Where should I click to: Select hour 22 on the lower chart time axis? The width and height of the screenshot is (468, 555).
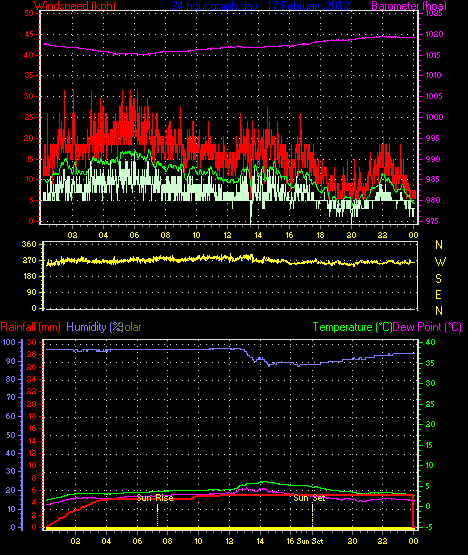tap(382, 541)
